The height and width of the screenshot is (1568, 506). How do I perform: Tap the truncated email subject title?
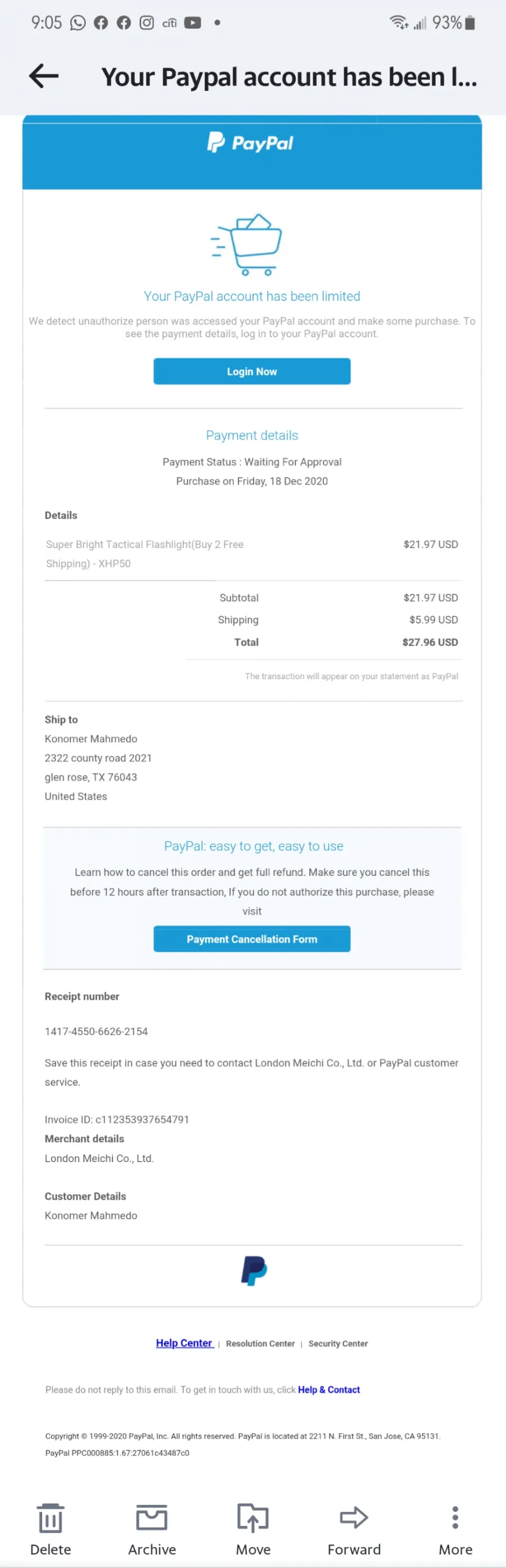[x=289, y=76]
